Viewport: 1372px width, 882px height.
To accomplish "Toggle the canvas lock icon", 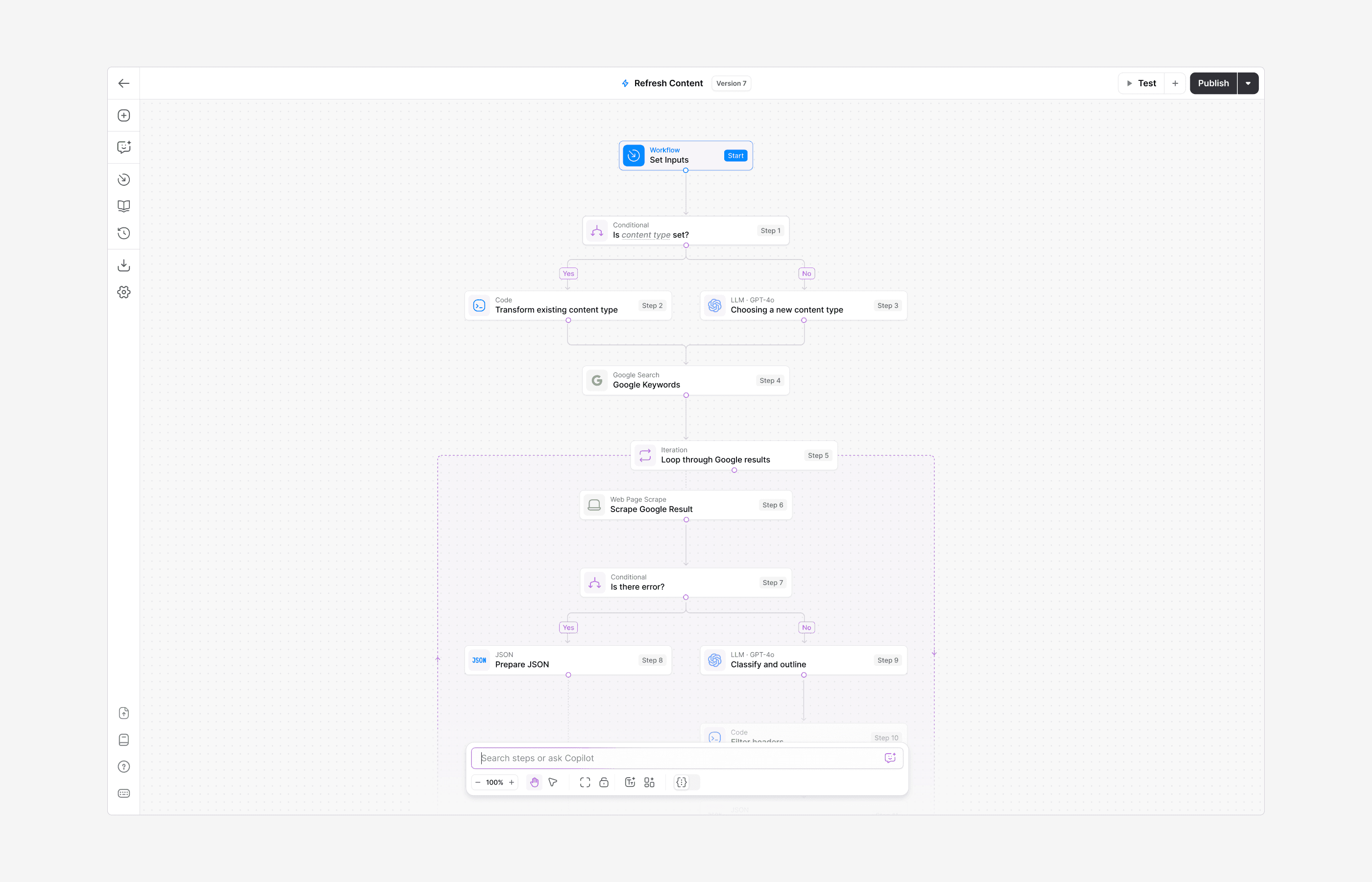I will click(604, 783).
